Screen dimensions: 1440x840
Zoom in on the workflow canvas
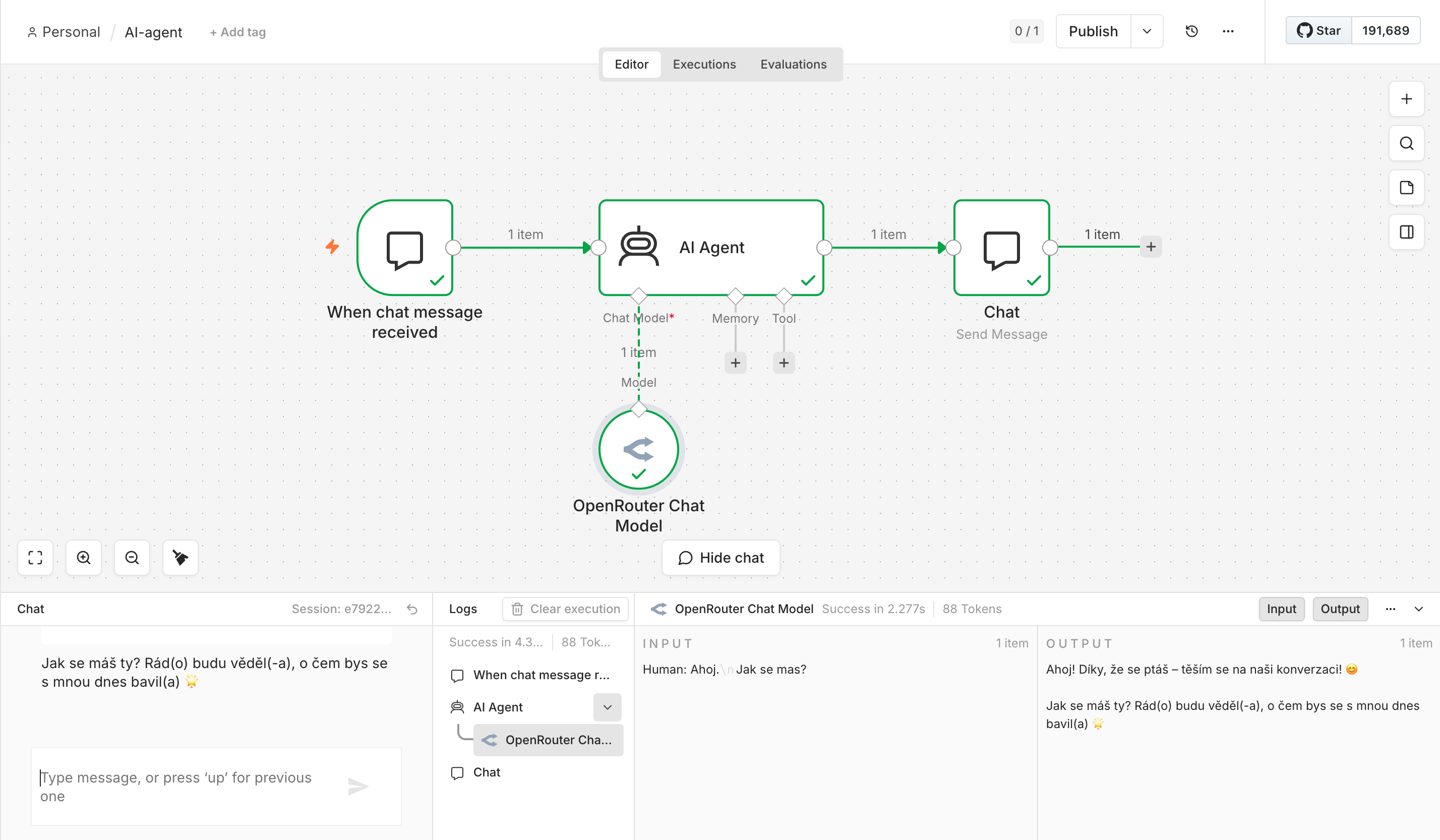pos(84,558)
